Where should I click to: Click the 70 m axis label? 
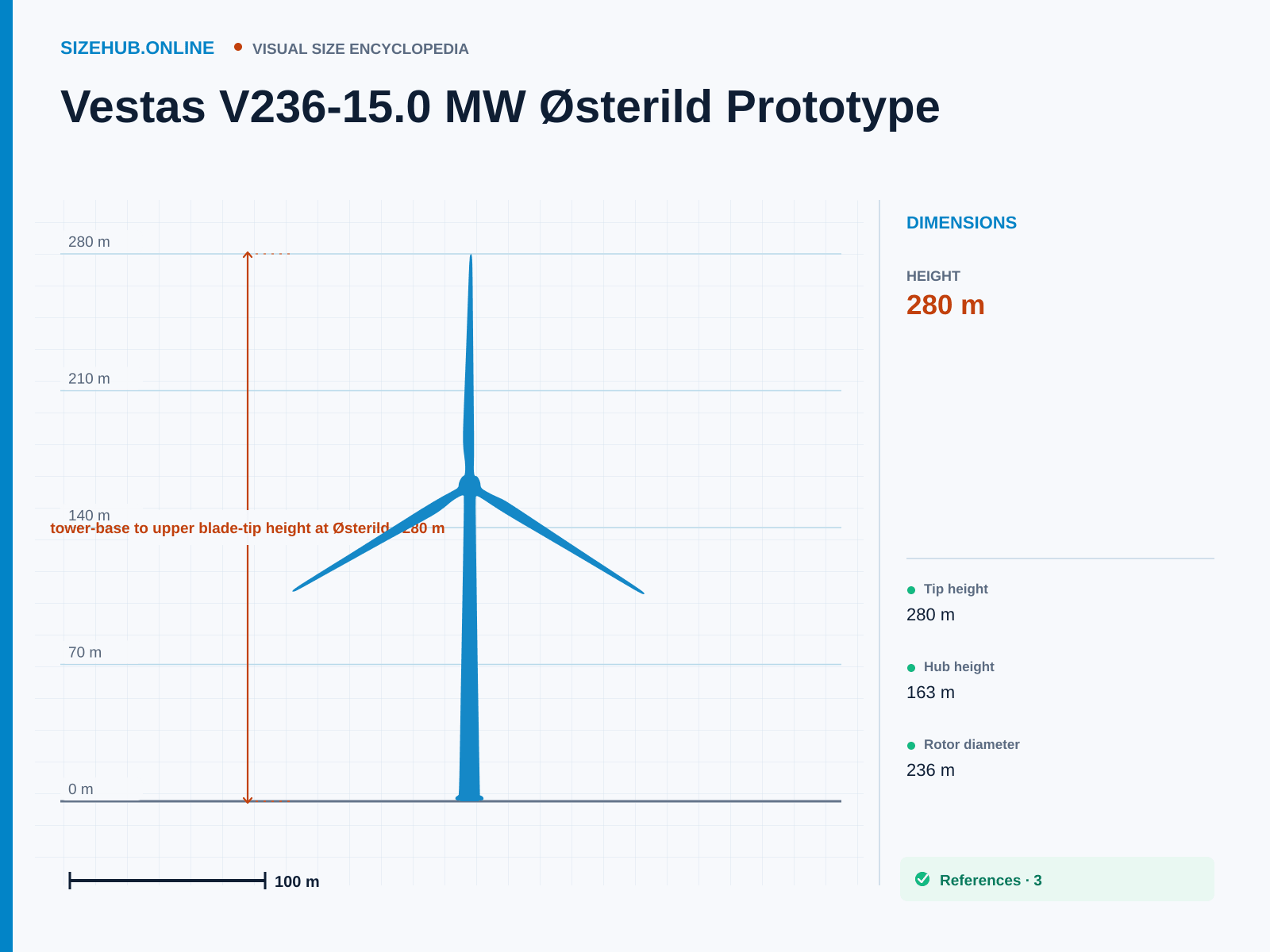[85, 652]
